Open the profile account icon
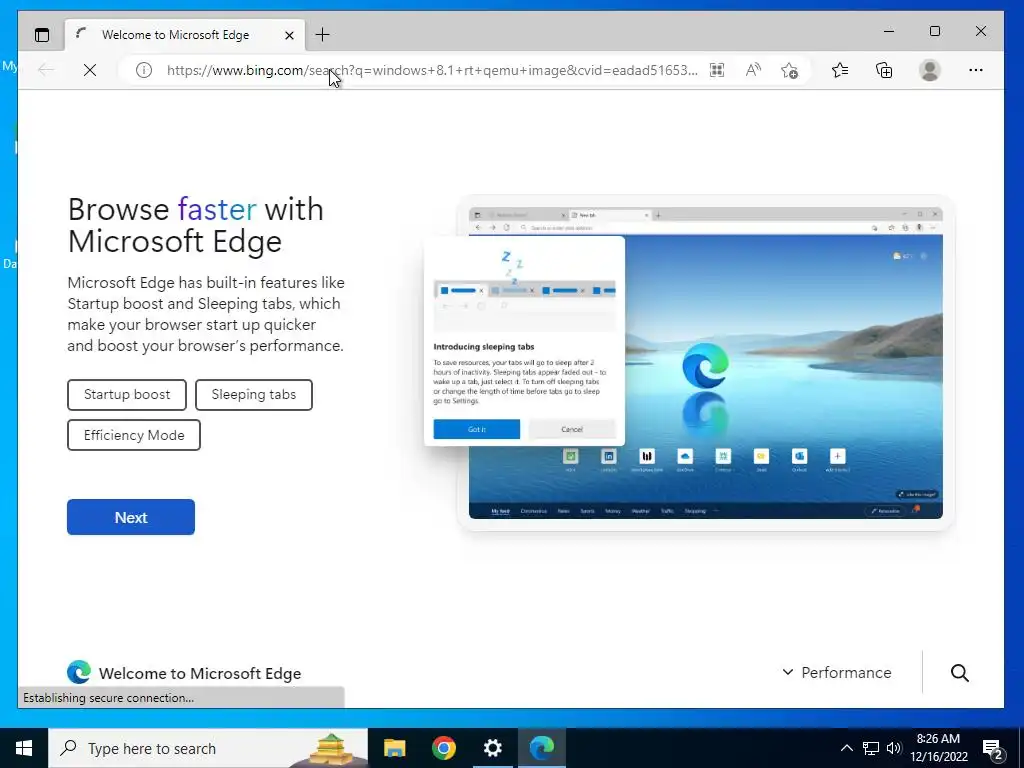This screenshot has height=768, width=1024. coord(929,70)
